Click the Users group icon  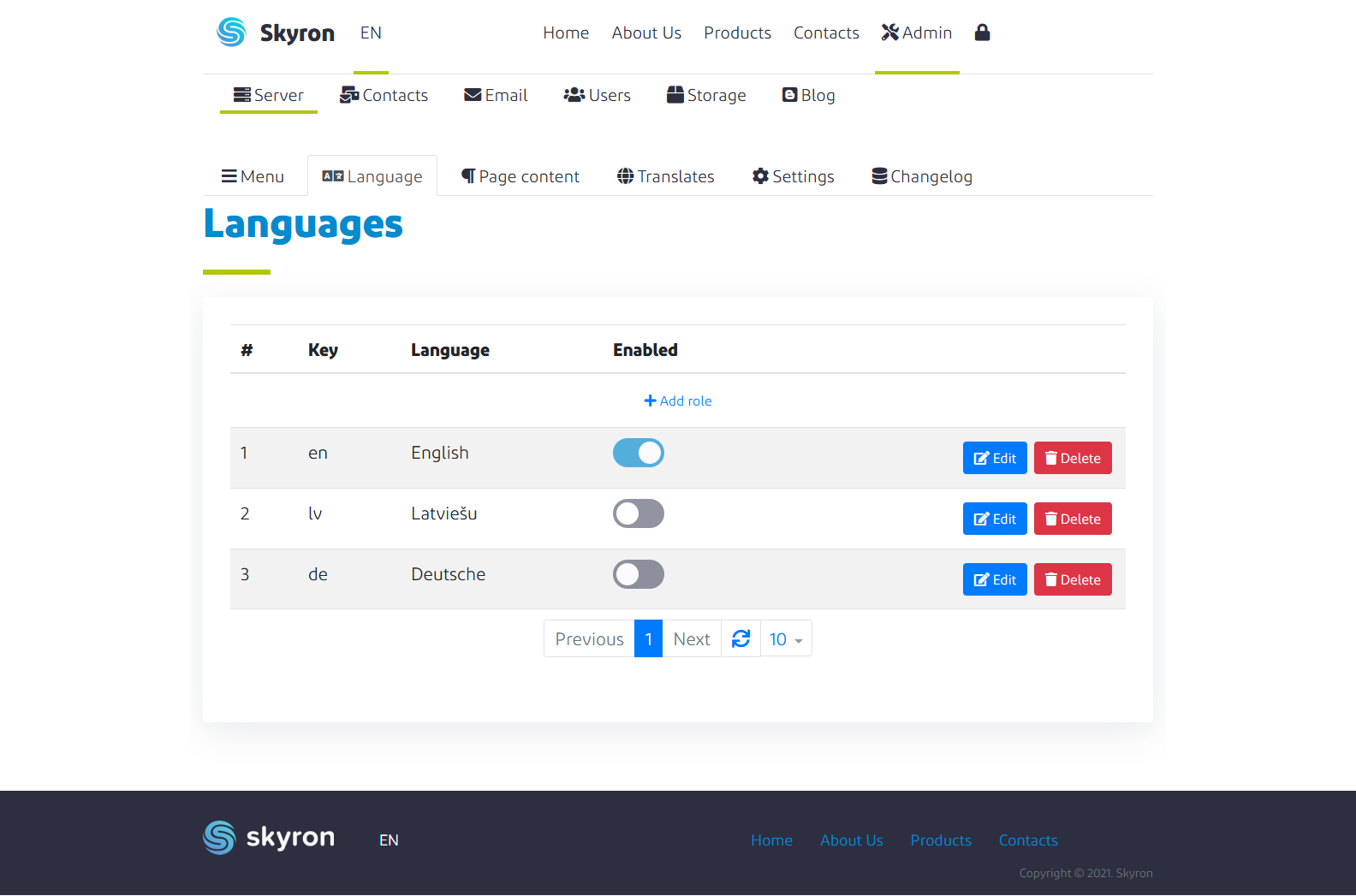click(574, 95)
